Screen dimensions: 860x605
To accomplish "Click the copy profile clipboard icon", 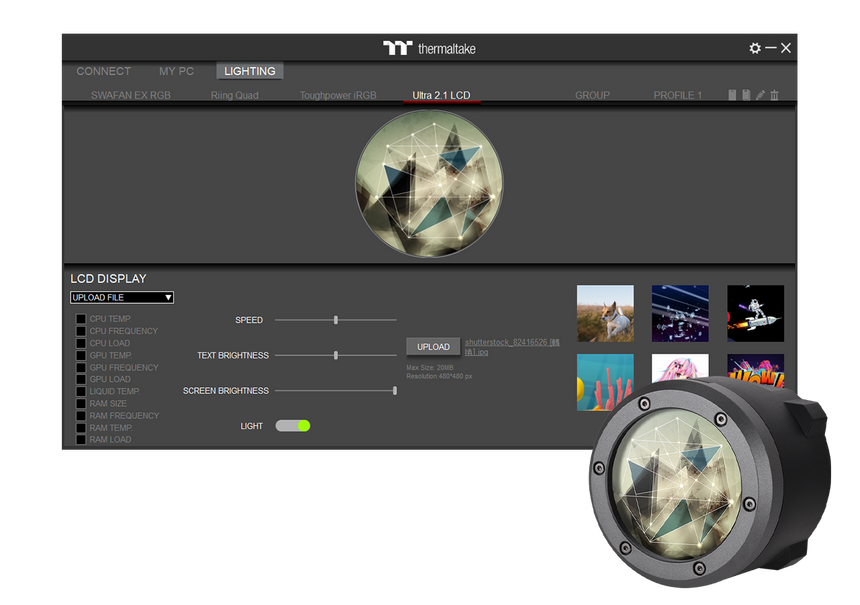I will [x=746, y=95].
